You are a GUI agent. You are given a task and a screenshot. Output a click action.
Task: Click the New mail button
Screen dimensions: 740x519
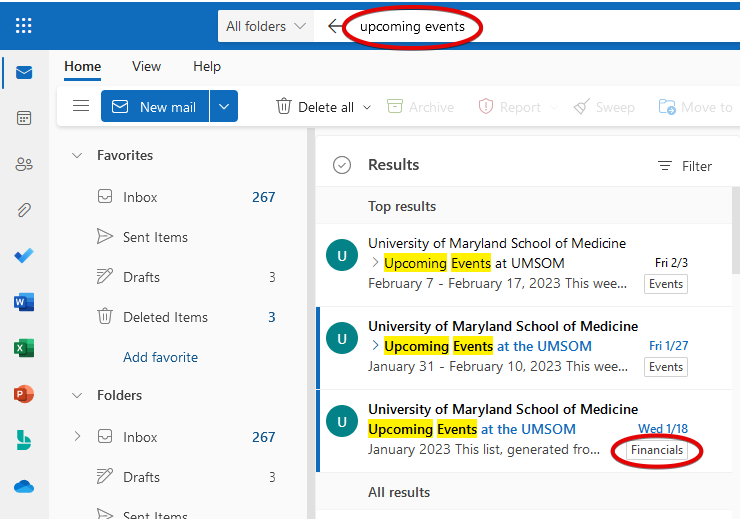coord(155,106)
